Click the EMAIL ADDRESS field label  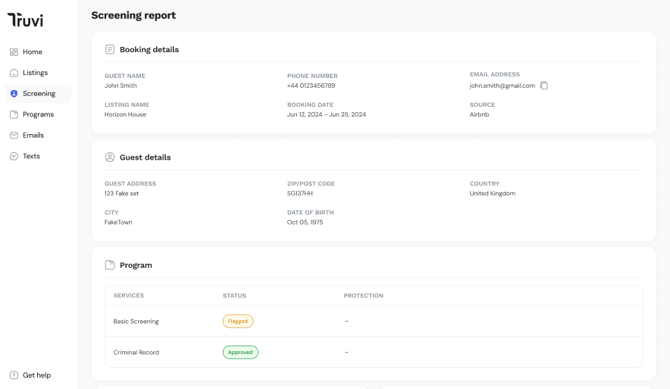pos(495,74)
